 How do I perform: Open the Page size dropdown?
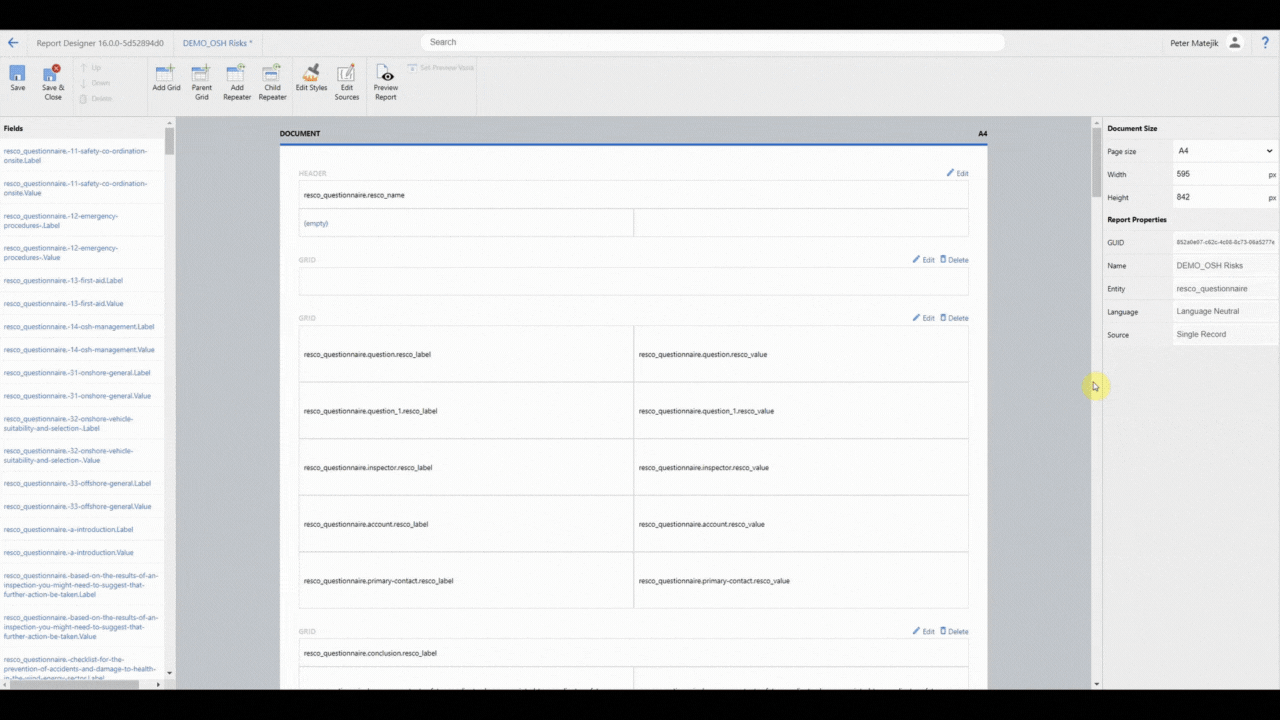pos(1225,151)
